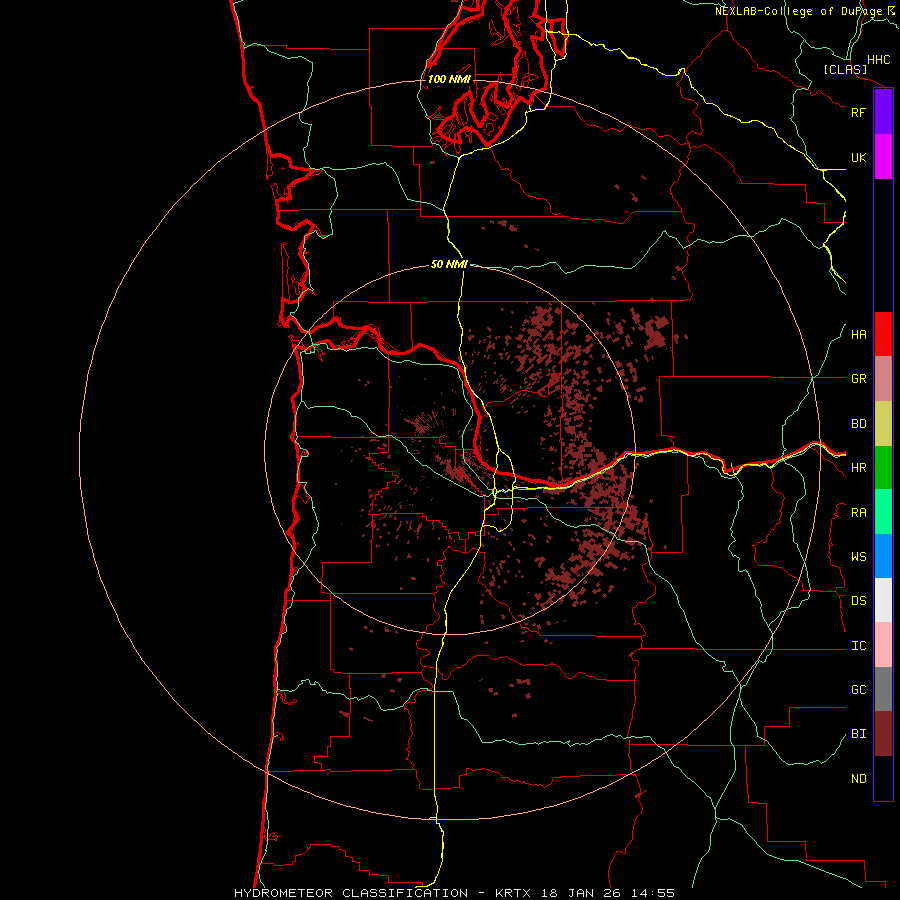Click the BD legend label
The height and width of the screenshot is (900, 900).
pyautogui.click(x=858, y=424)
